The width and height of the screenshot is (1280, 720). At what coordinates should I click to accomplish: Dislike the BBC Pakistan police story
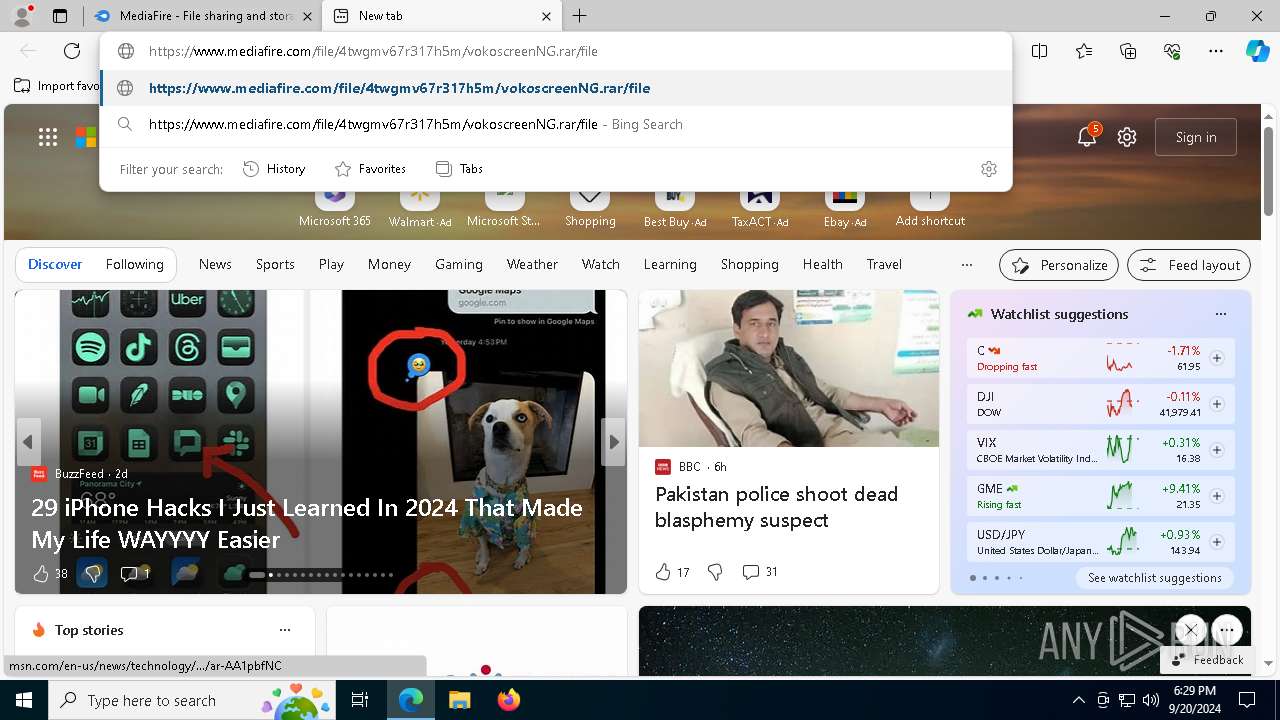click(715, 572)
